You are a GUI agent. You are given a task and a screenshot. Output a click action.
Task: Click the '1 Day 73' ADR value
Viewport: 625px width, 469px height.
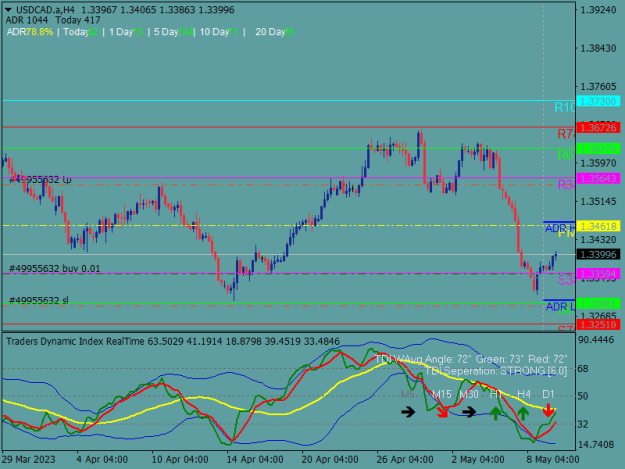[126, 32]
